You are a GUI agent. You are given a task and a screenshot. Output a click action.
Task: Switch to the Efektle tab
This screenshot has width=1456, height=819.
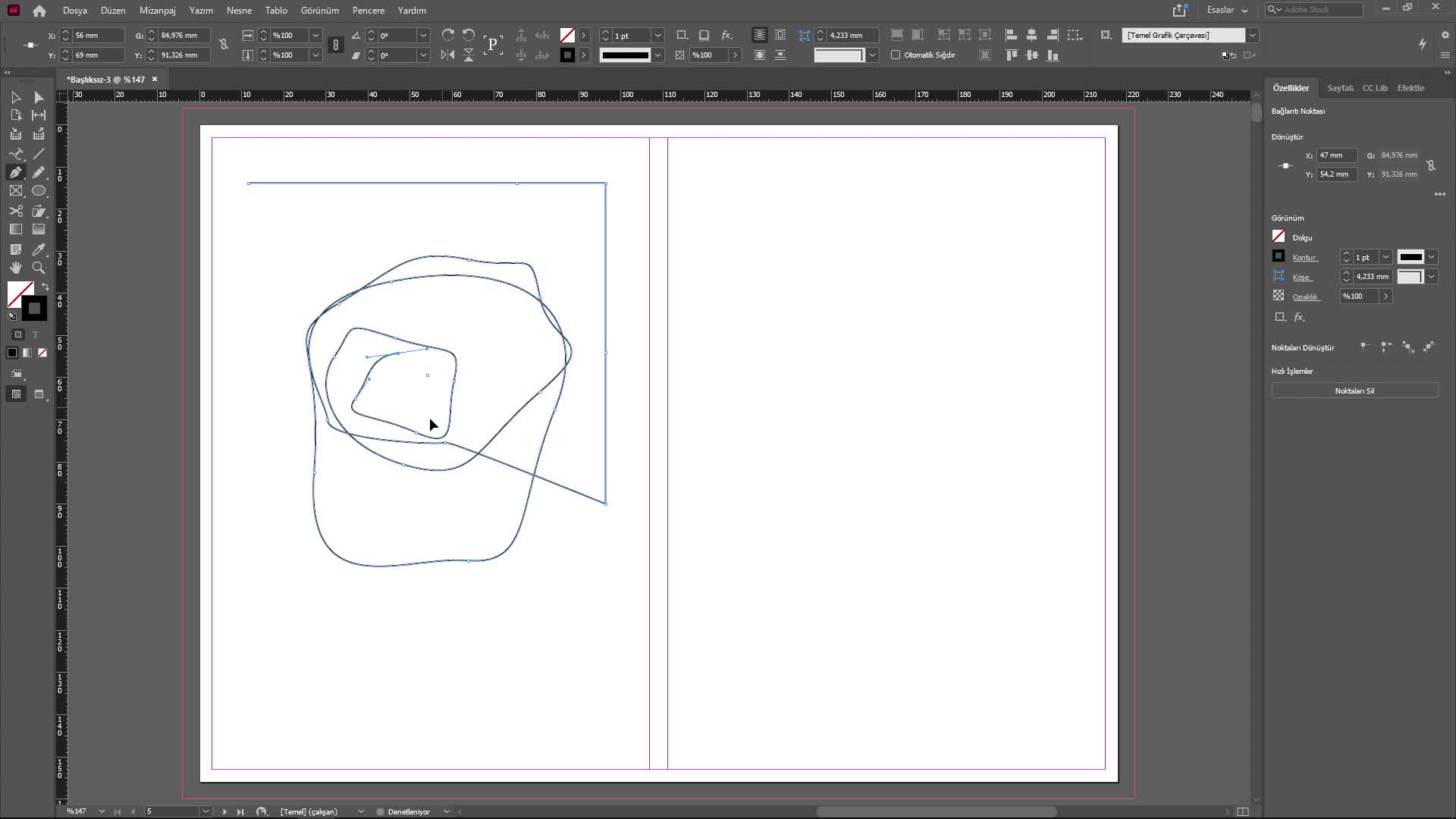[1410, 88]
